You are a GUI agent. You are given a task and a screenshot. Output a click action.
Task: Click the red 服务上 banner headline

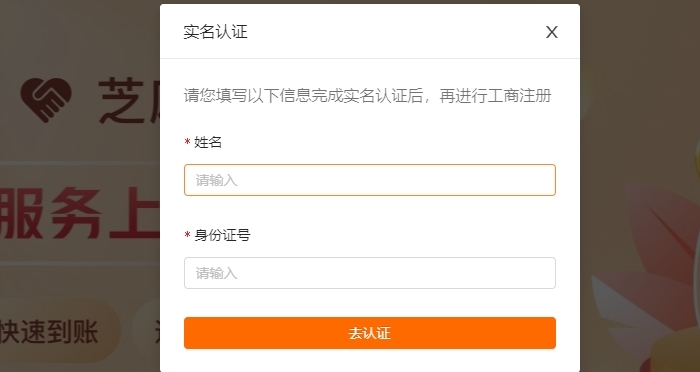80,213
